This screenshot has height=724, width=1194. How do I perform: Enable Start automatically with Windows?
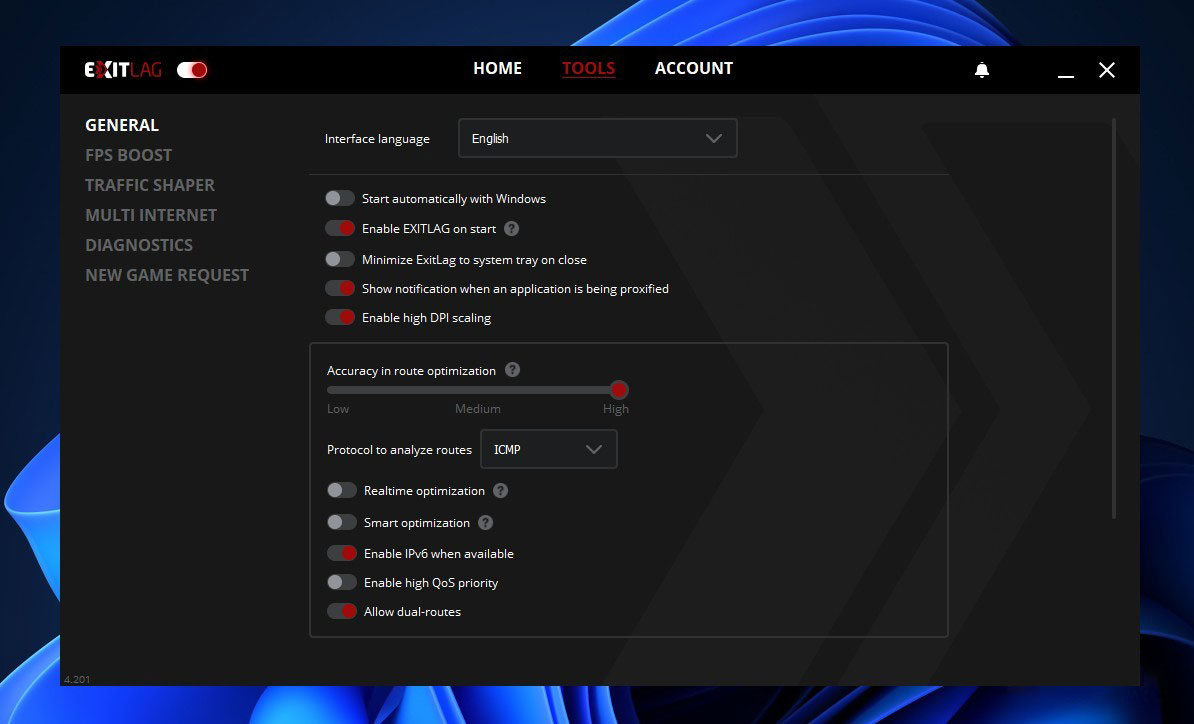click(340, 198)
